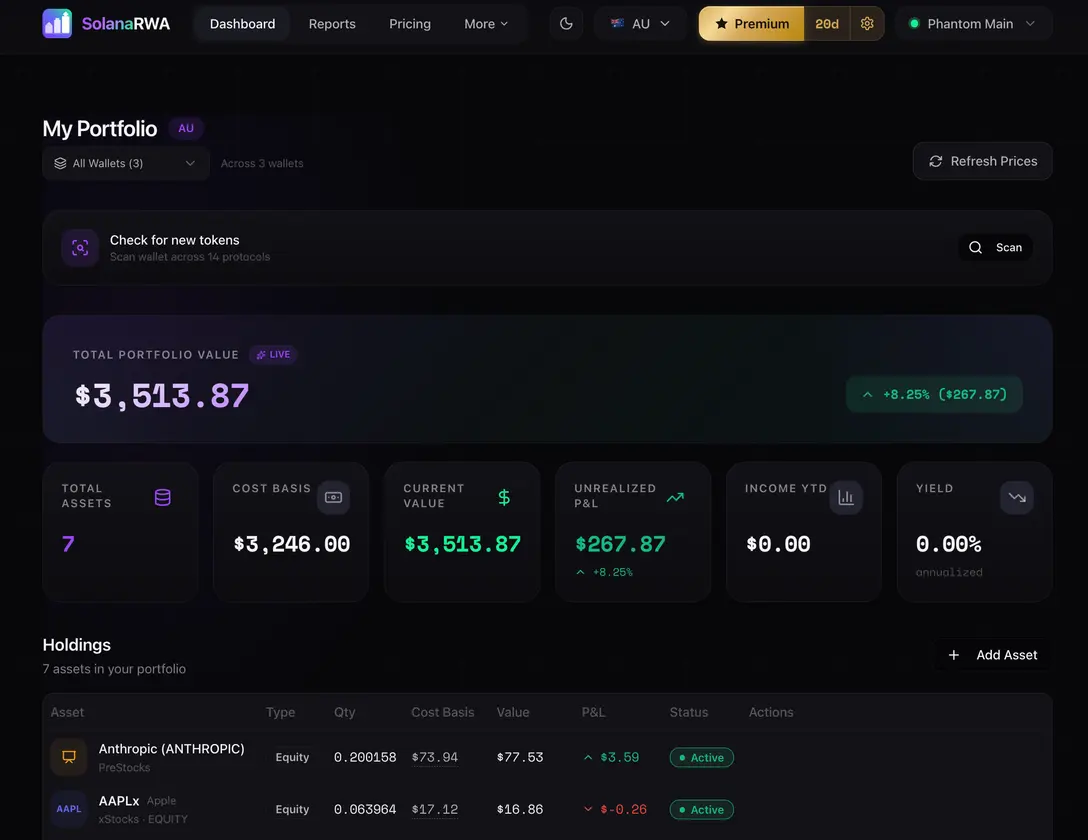The image size is (1088, 840).
Task: Click the 0.200158 quantity value
Action: pos(365,757)
